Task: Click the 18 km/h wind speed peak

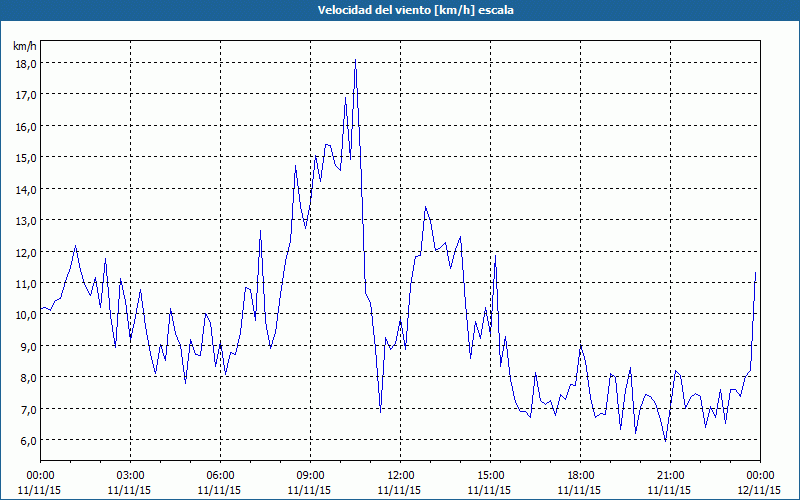Action: (x=355, y=60)
